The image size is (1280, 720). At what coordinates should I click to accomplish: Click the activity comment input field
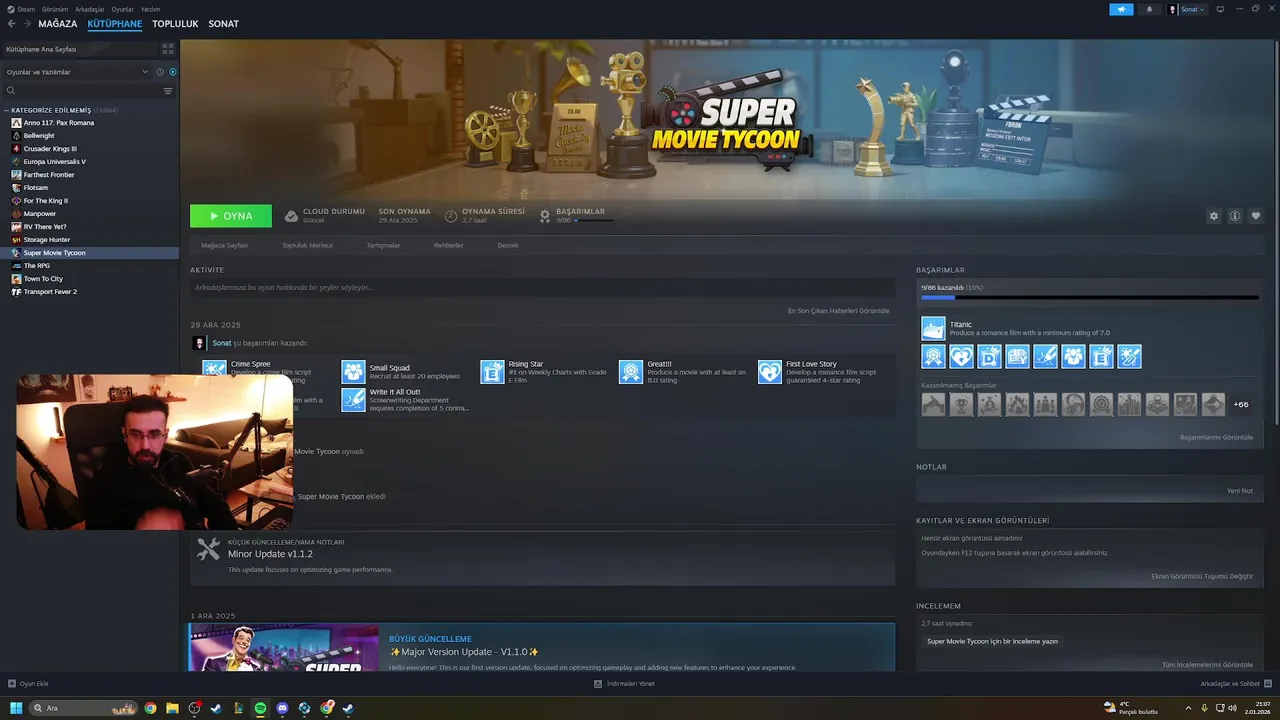click(543, 287)
